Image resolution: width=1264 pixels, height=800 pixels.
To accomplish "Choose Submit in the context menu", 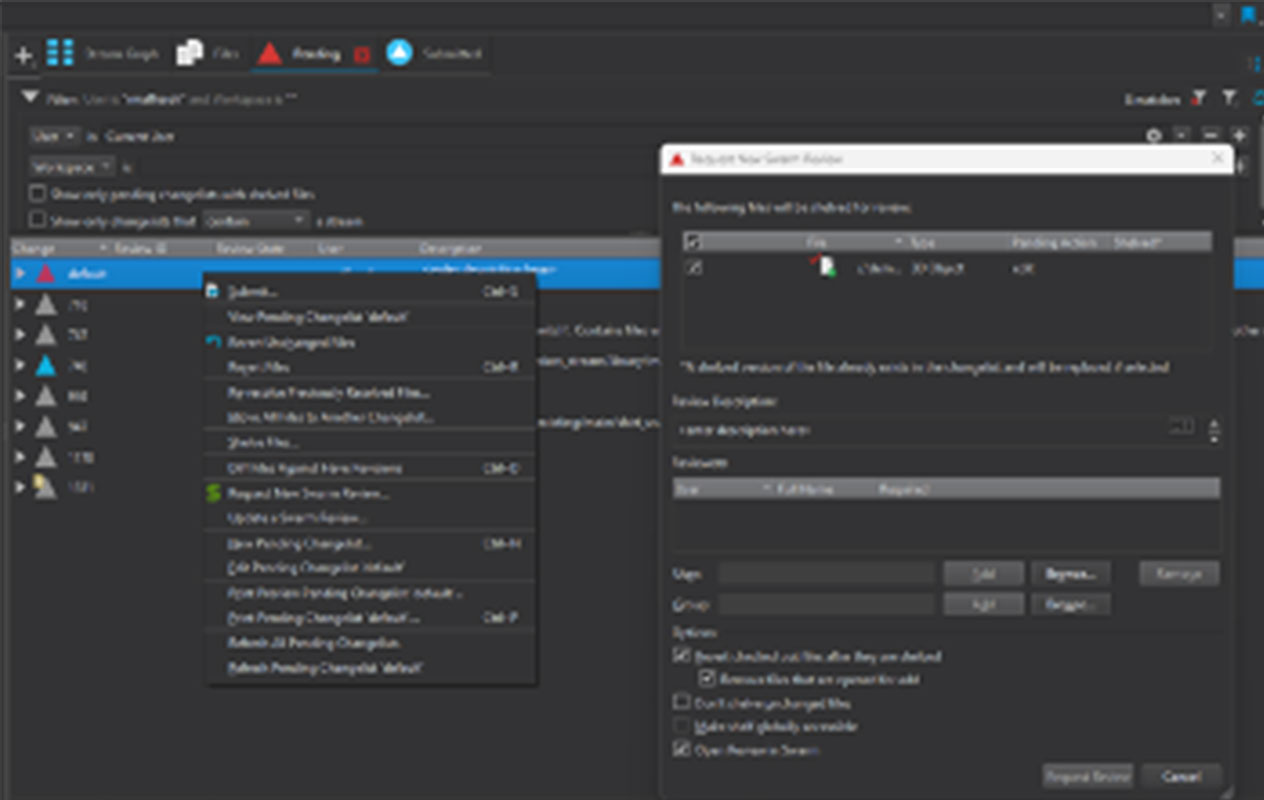I will pos(253,291).
